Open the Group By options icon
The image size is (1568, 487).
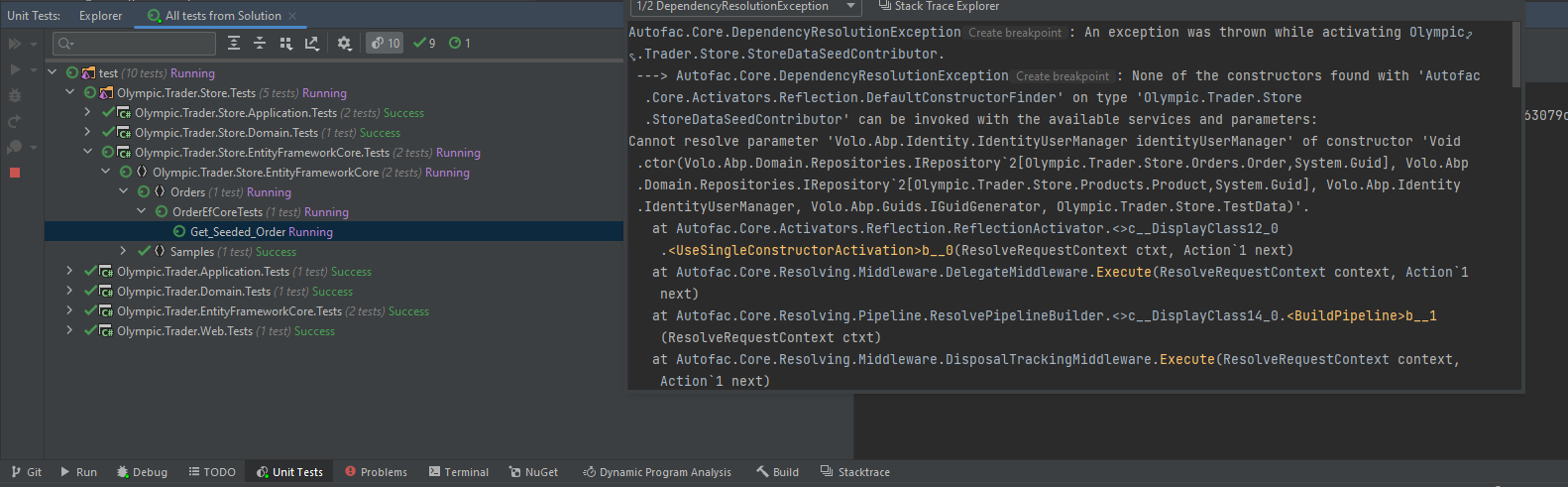[x=286, y=44]
